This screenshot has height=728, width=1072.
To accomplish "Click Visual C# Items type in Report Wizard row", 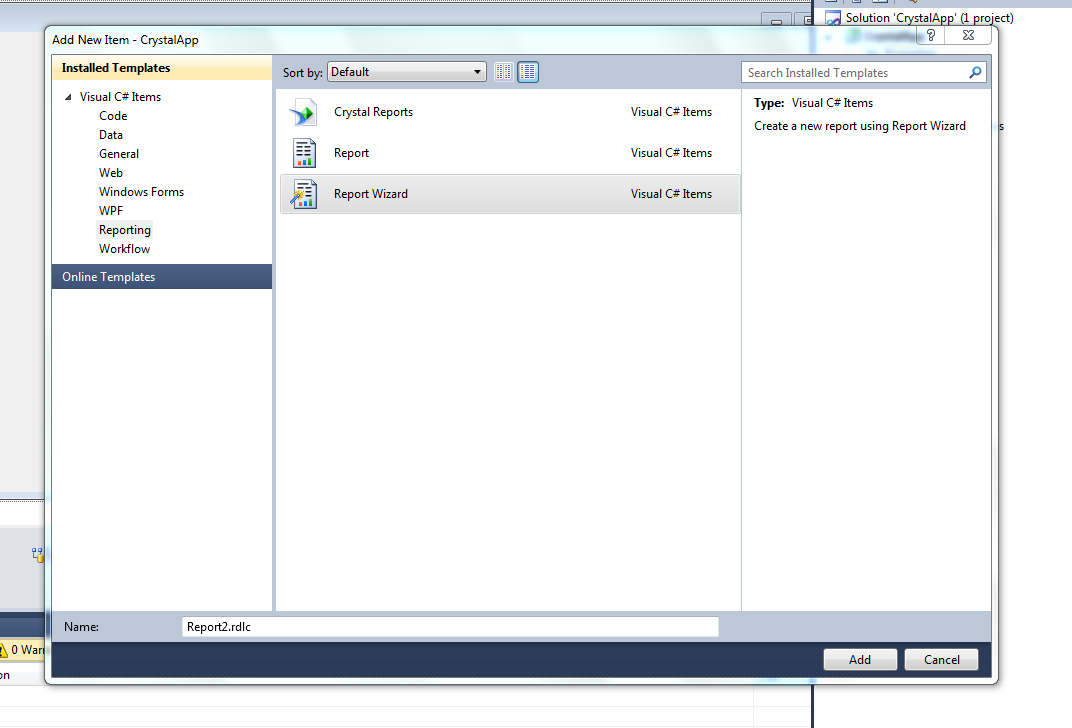I will (671, 194).
